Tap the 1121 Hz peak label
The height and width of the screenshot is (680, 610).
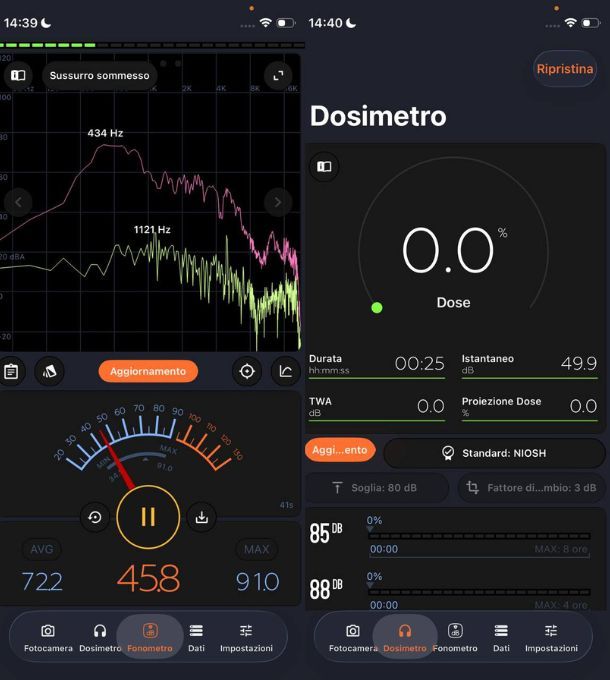[152, 229]
